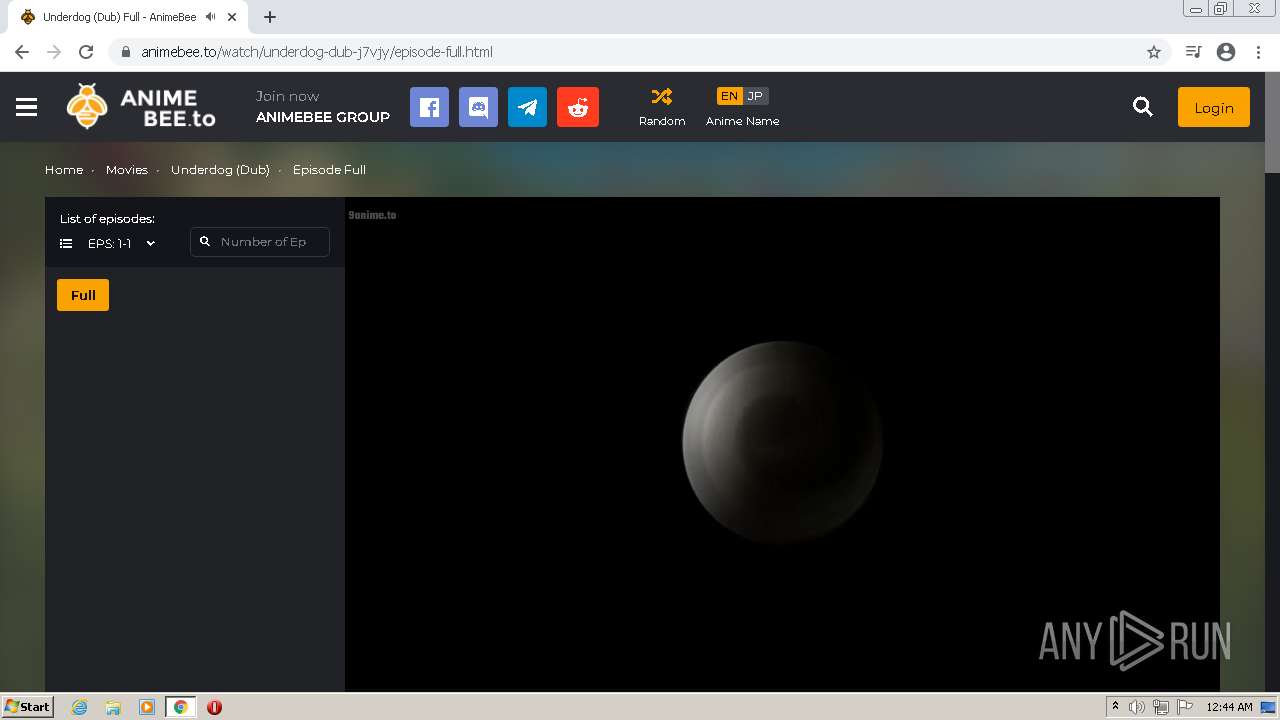Switch anime name to EN
This screenshot has height=720, width=1280.
pyautogui.click(x=729, y=96)
